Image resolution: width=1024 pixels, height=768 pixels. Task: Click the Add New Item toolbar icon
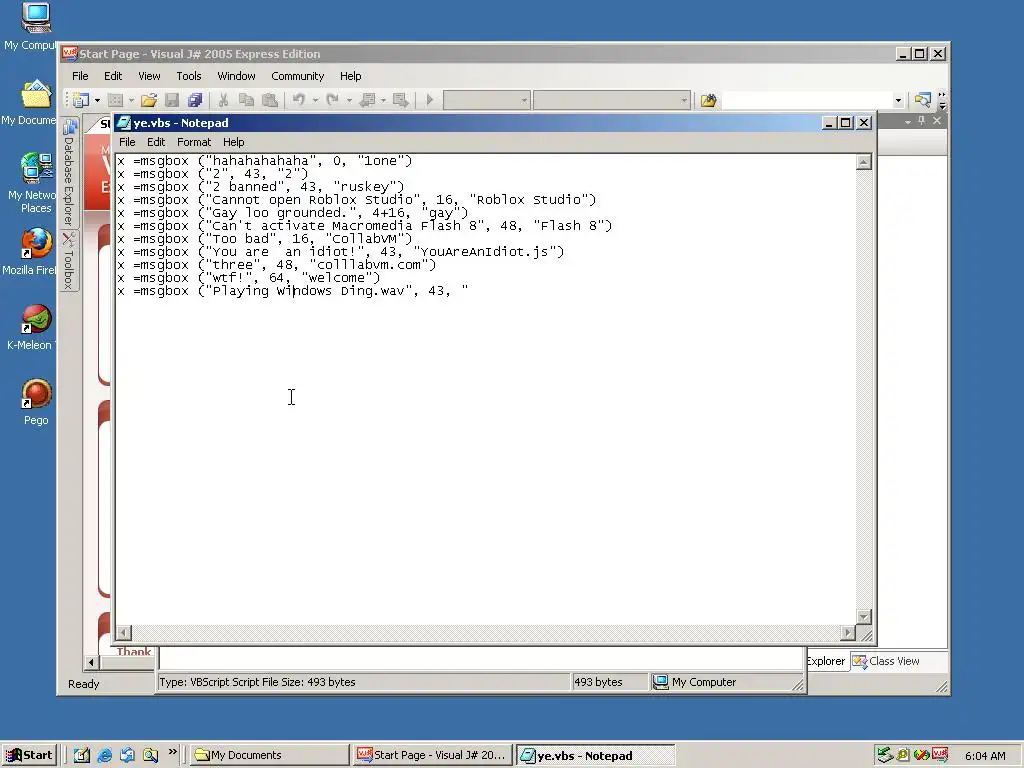click(115, 100)
